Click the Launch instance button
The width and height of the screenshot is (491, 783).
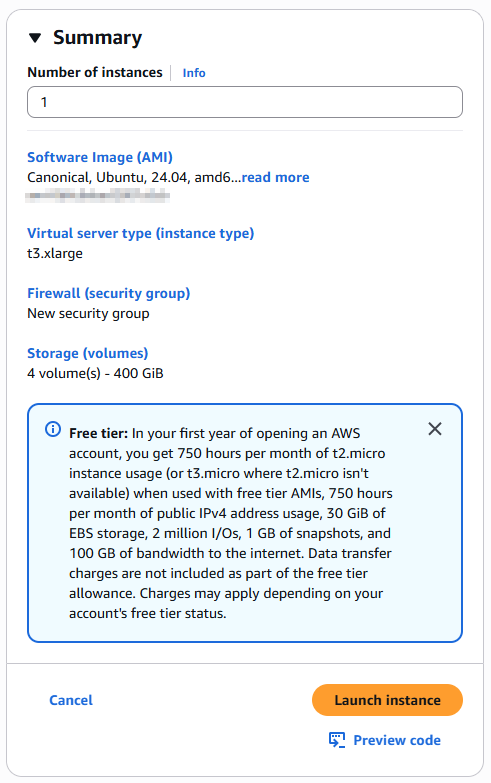387,700
